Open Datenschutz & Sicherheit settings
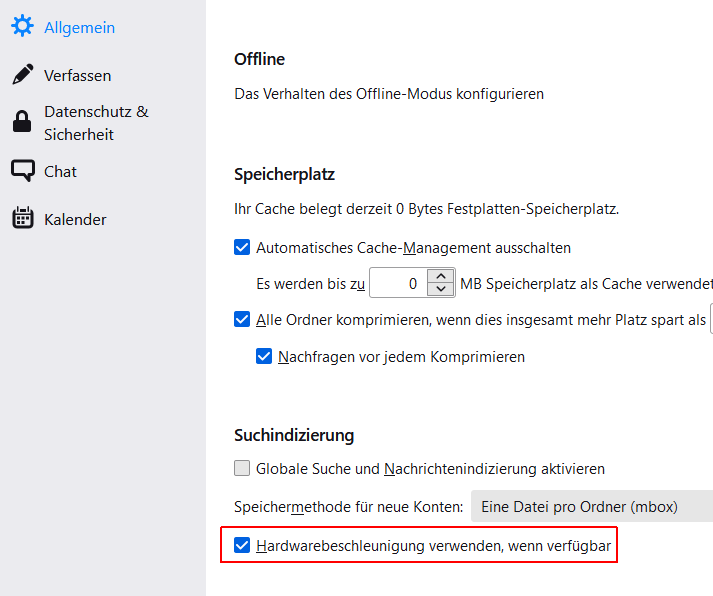Viewport: 713px width, 596px height. point(96,123)
